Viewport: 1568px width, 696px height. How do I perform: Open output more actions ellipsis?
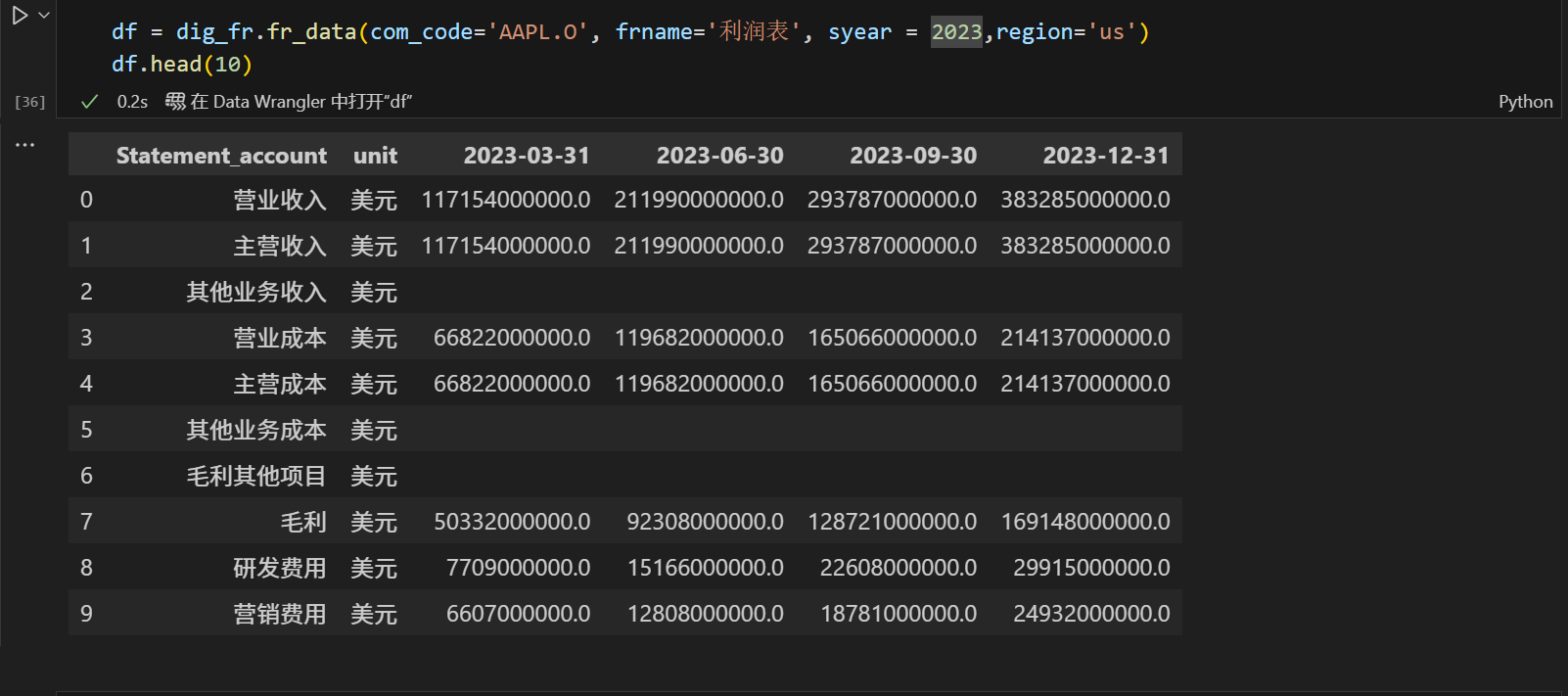coord(25,145)
